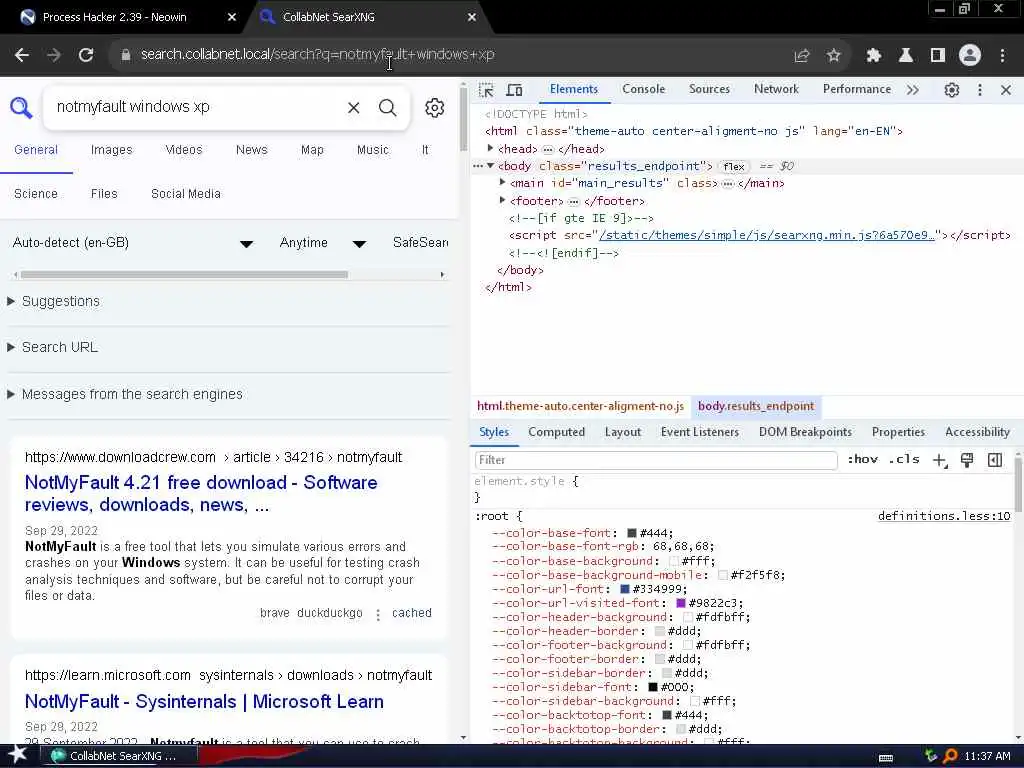Expand the main_results element node

coord(502,182)
